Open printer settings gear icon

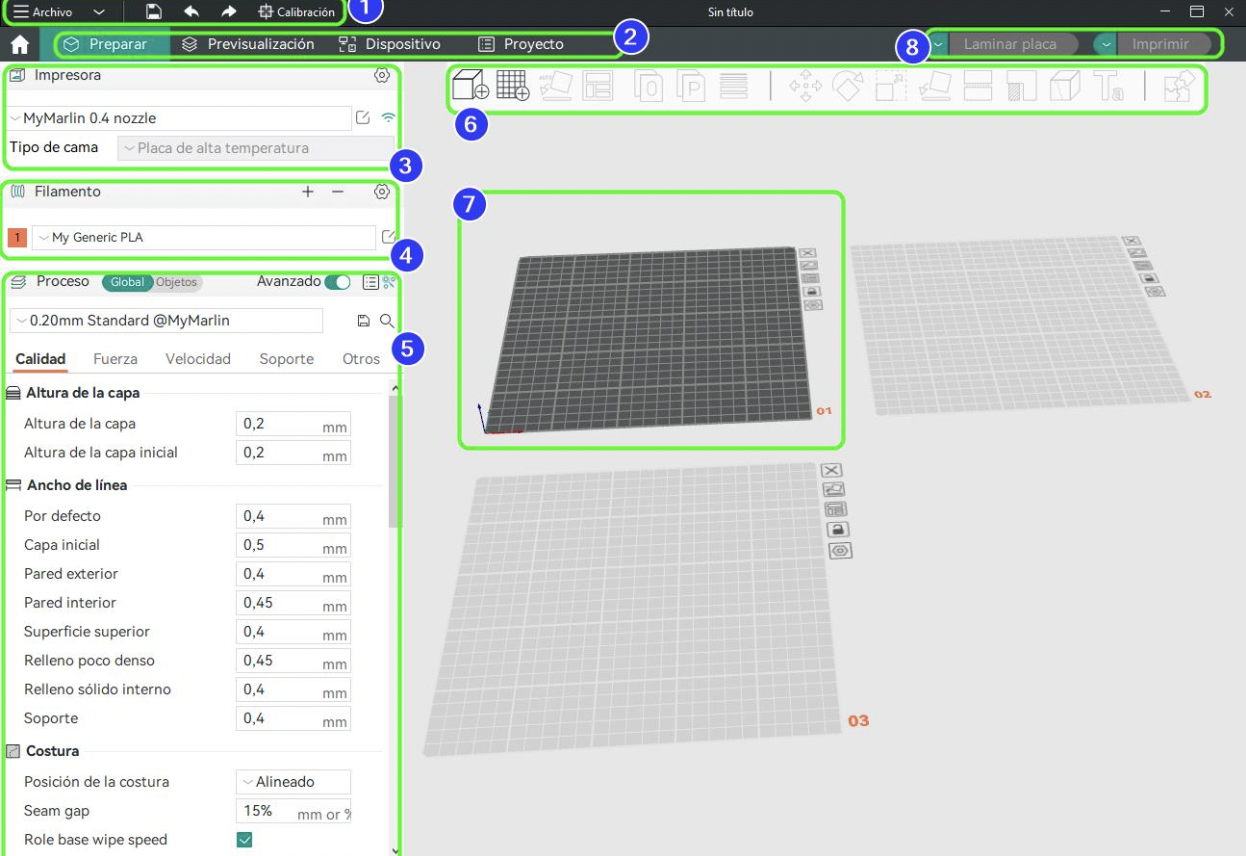(x=381, y=76)
